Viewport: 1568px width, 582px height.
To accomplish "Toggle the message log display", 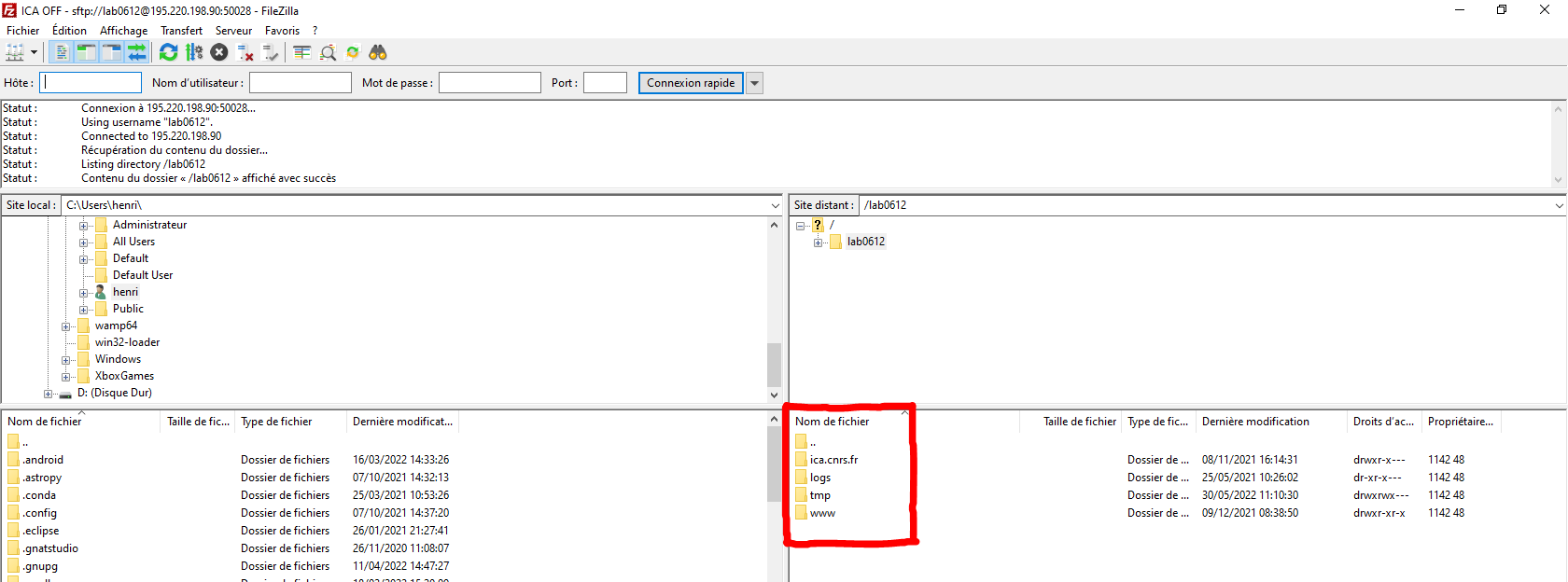I will (62, 52).
